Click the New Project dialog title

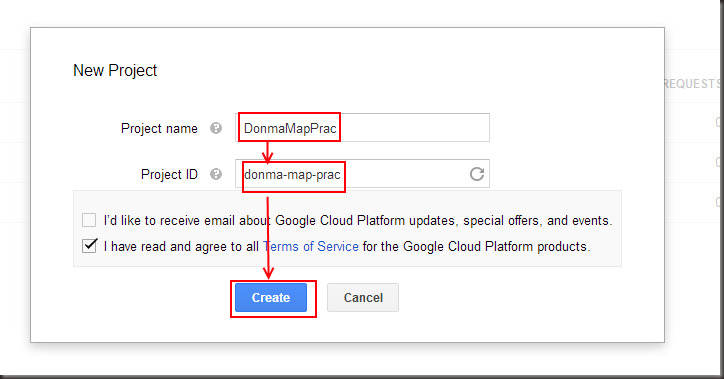coord(115,71)
